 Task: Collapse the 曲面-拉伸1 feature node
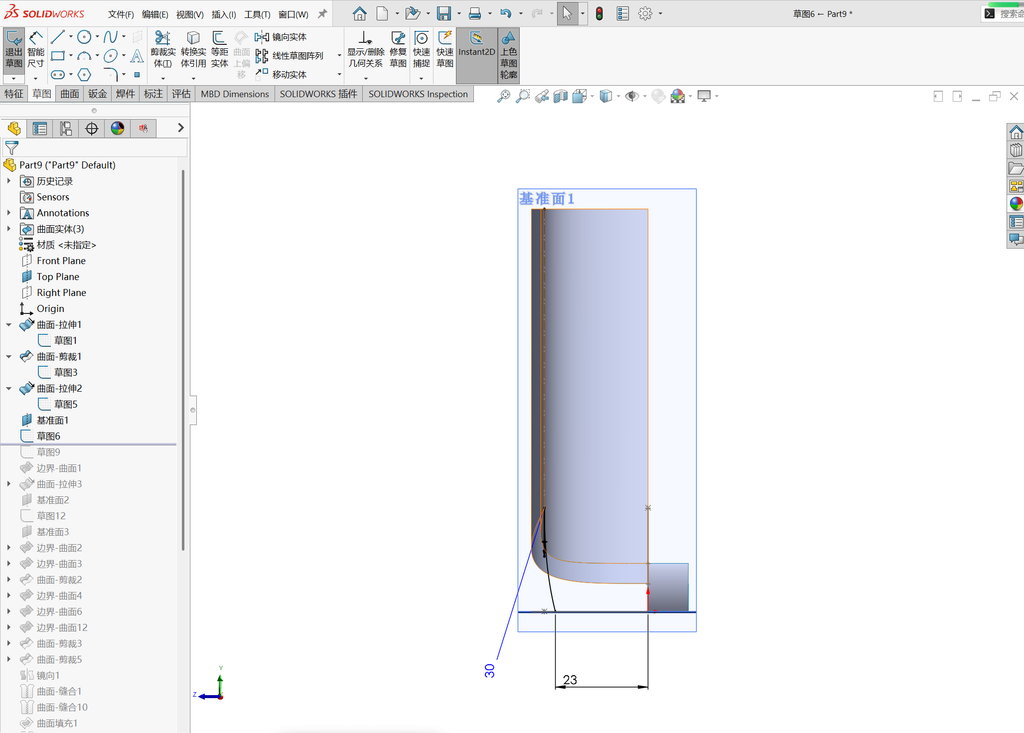(x=8, y=325)
